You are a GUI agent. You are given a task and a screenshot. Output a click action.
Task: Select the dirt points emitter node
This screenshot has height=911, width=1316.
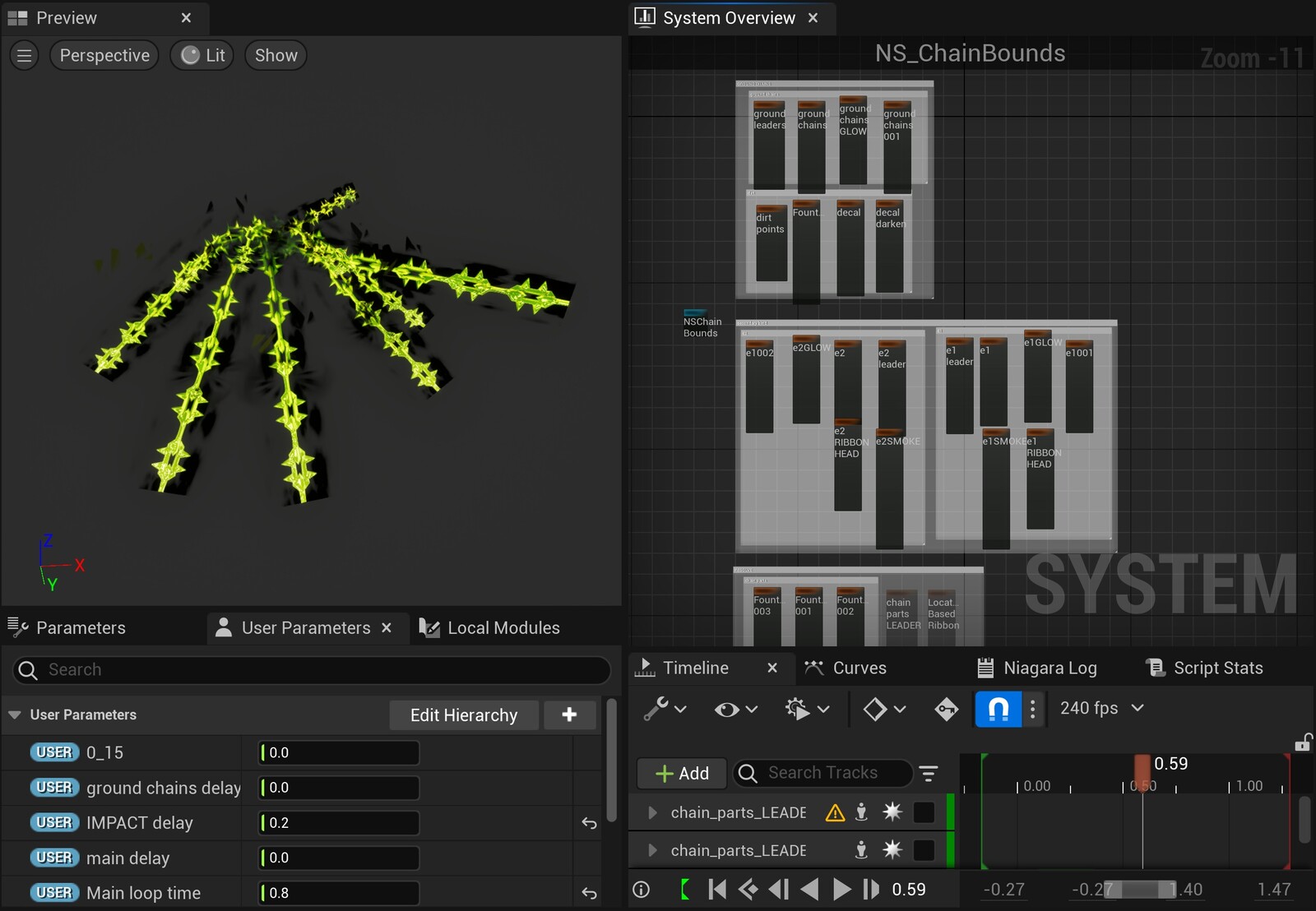771,244
